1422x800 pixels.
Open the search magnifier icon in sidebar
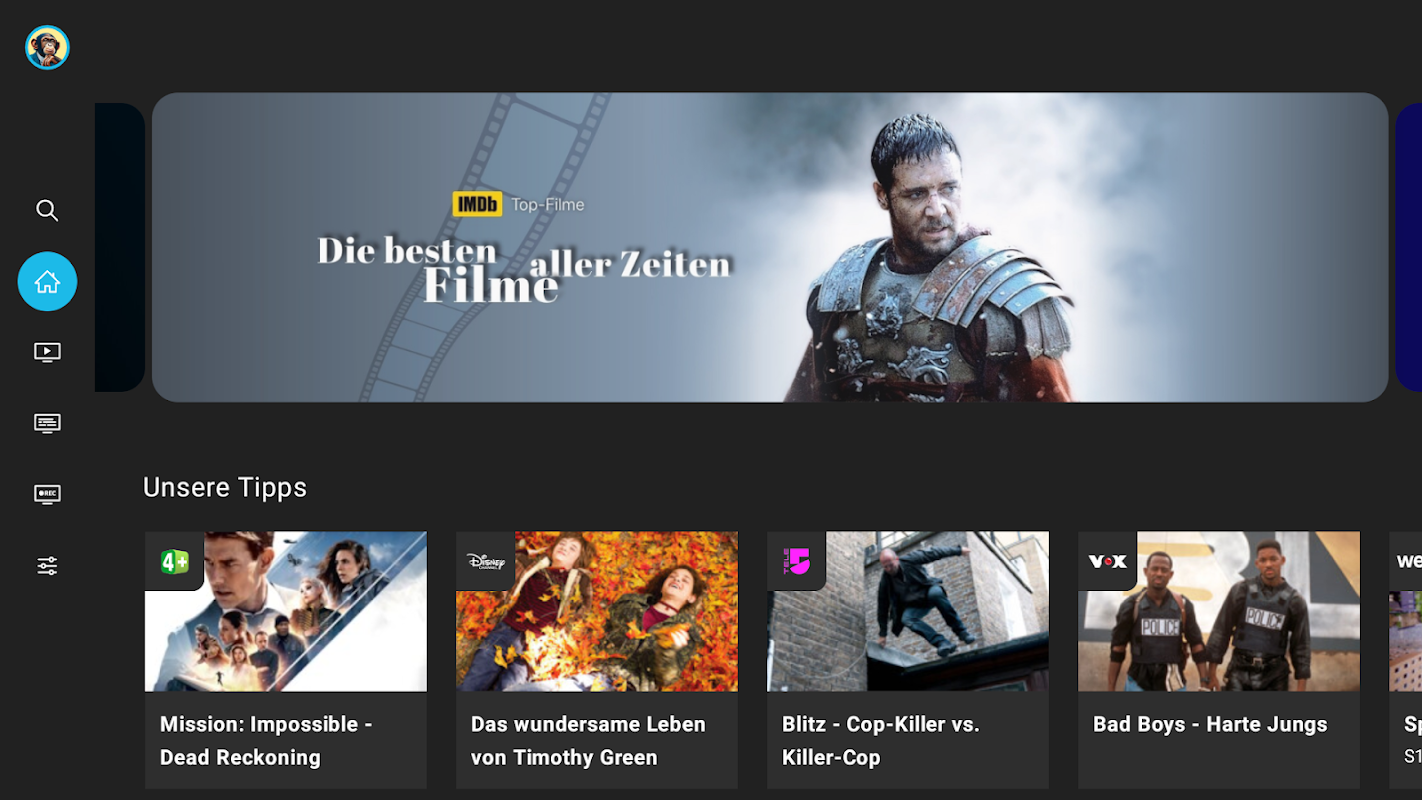47,210
